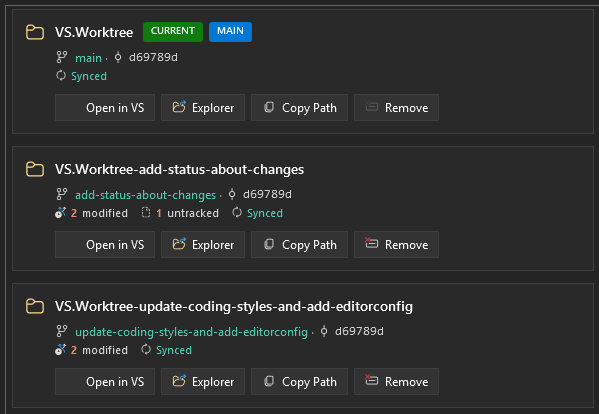The height and width of the screenshot is (414, 599).
Task: Click the main branch link
Action: (x=88, y=58)
